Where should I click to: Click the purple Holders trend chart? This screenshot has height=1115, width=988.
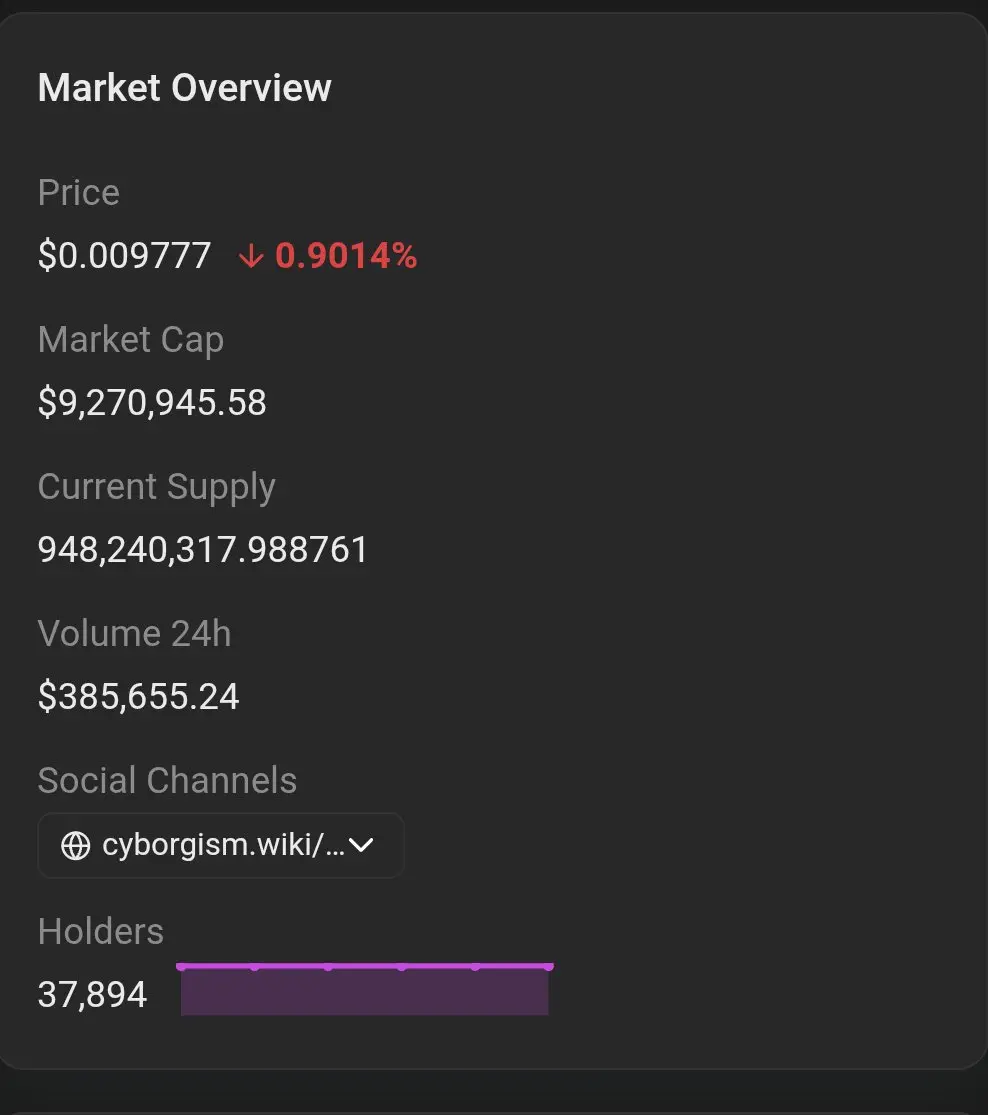point(365,989)
